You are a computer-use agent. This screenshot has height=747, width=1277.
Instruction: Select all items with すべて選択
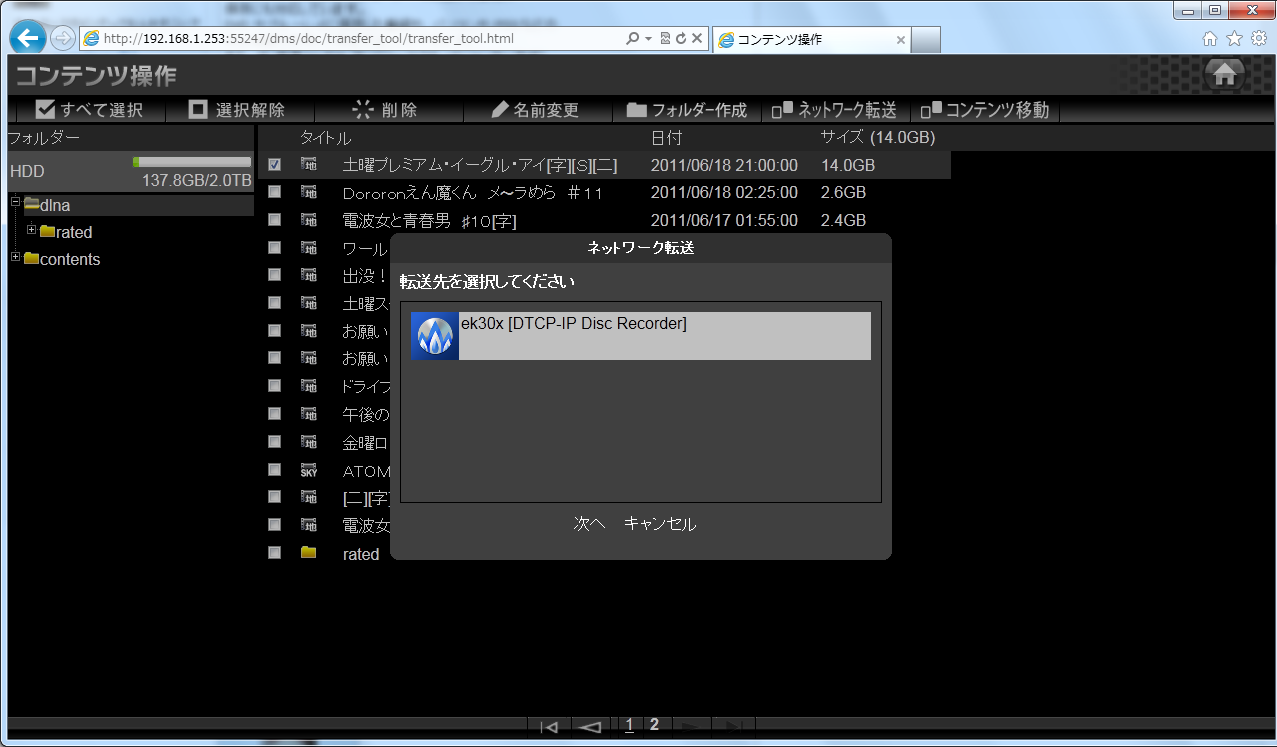pyautogui.click(x=88, y=110)
